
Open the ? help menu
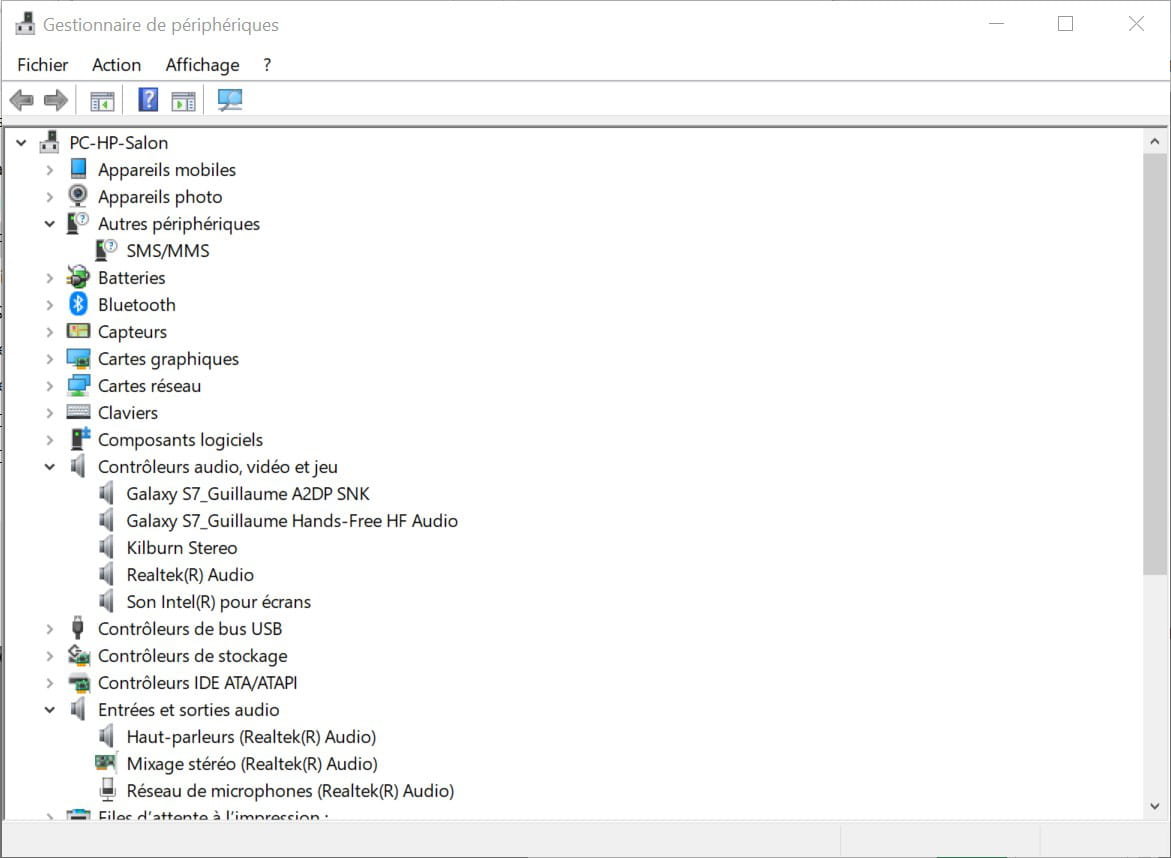tap(267, 65)
